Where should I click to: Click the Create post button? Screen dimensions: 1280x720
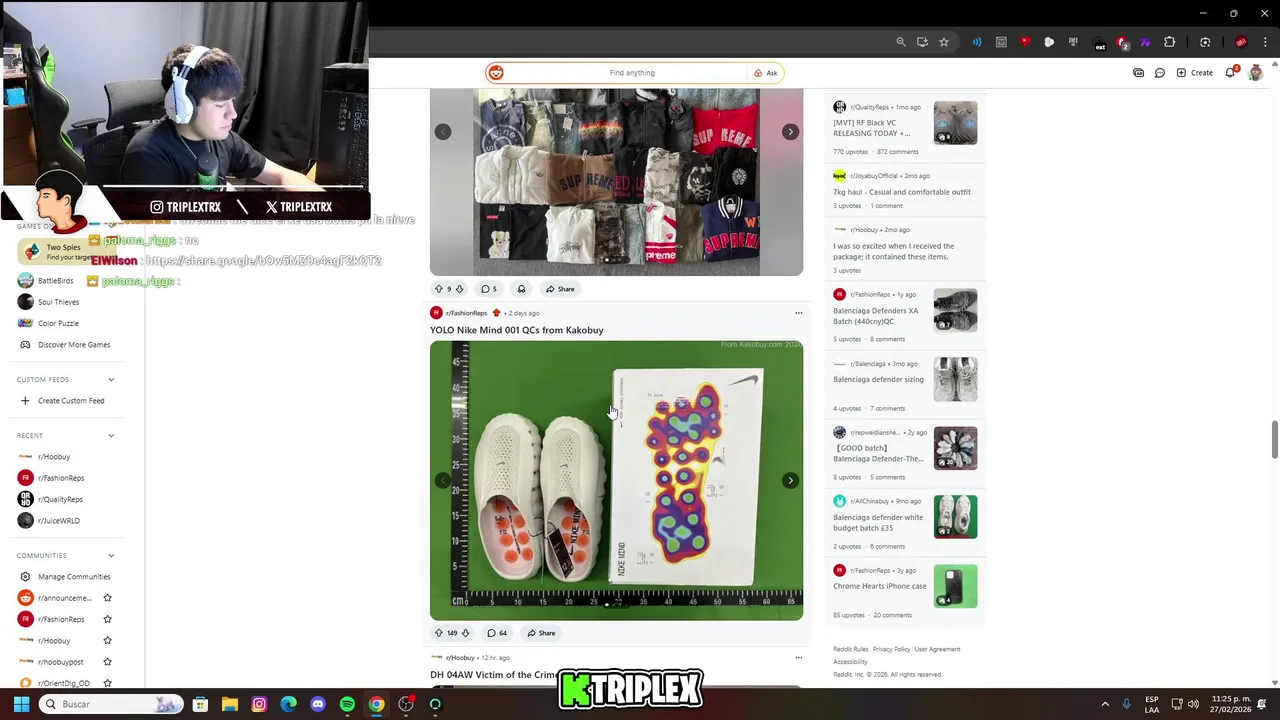pos(1195,73)
